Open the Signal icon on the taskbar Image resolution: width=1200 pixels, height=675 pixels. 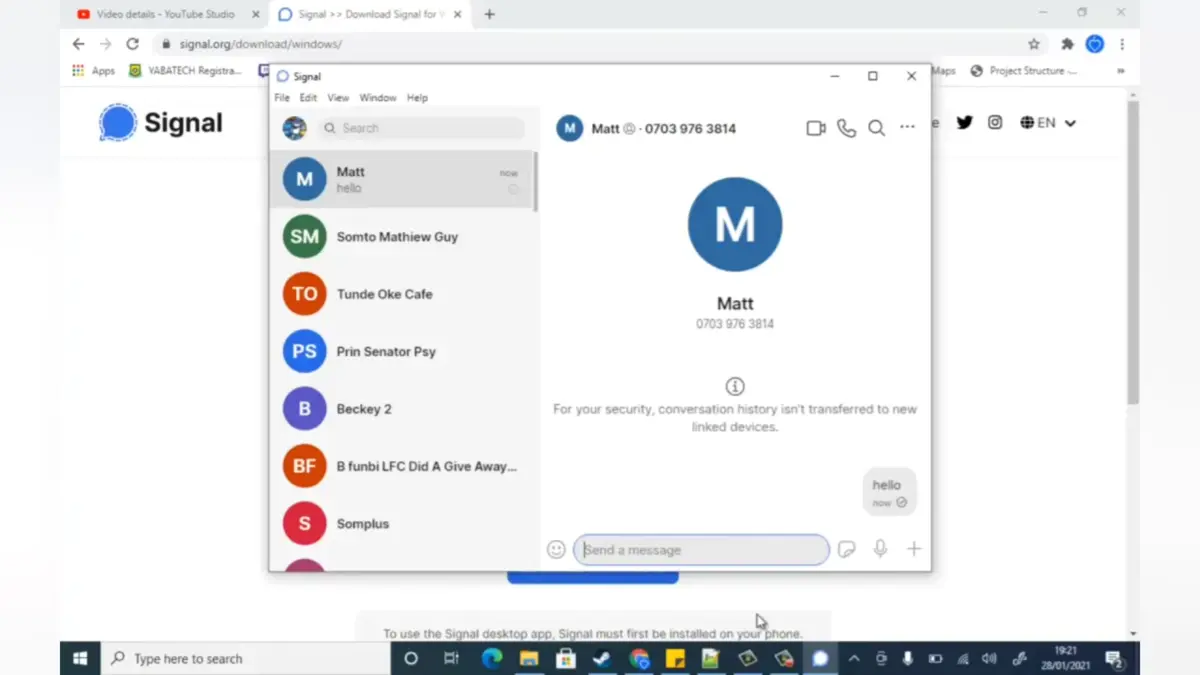click(x=820, y=658)
